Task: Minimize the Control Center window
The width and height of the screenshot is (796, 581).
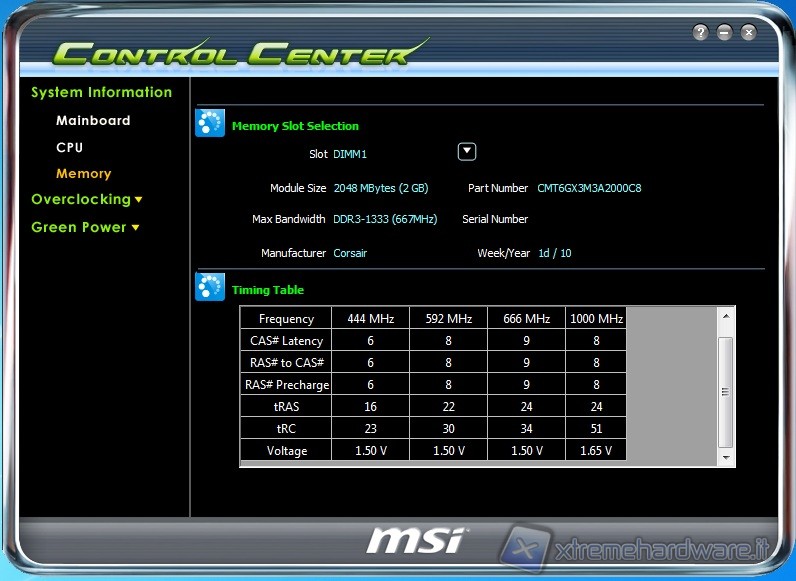Action: pyautogui.click(x=725, y=32)
